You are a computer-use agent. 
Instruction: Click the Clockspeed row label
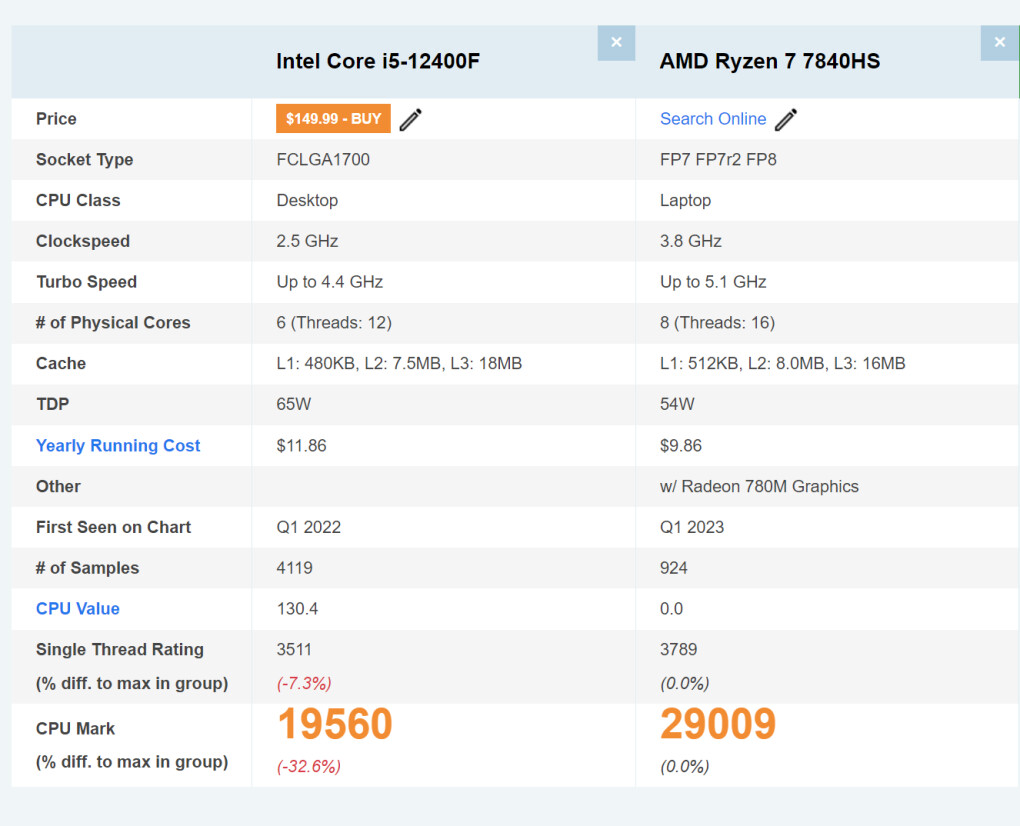(x=83, y=241)
